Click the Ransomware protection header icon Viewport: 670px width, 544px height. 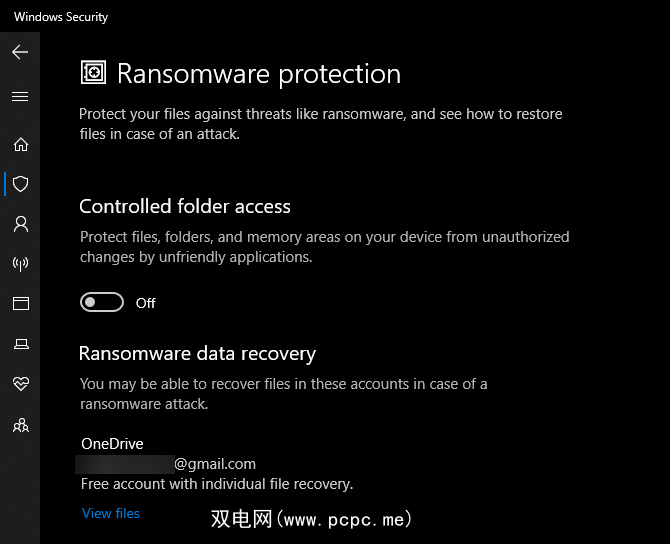[93, 73]
